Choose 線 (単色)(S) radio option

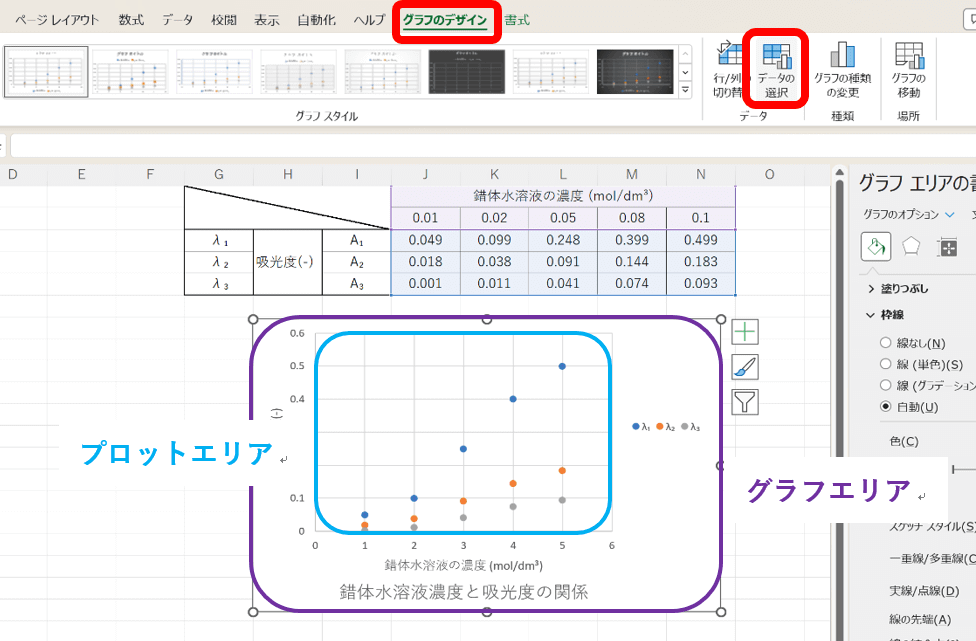(x=885, y=363)
